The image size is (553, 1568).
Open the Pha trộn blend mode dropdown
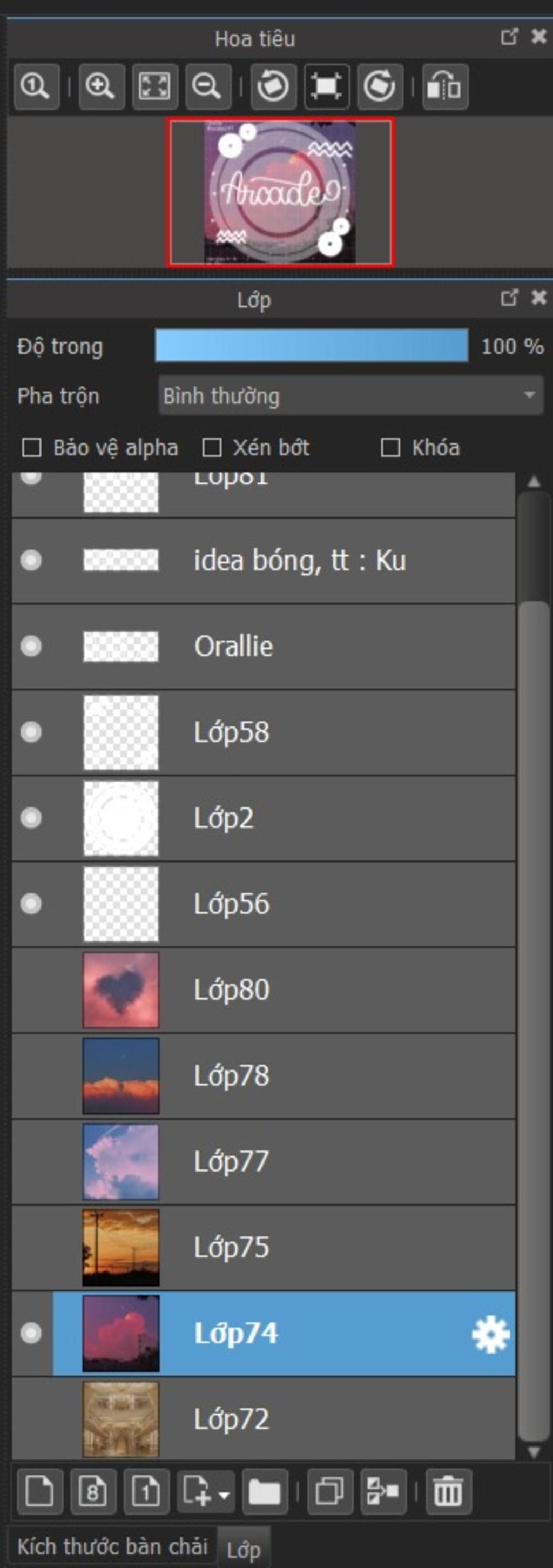[x=350, y=396]
